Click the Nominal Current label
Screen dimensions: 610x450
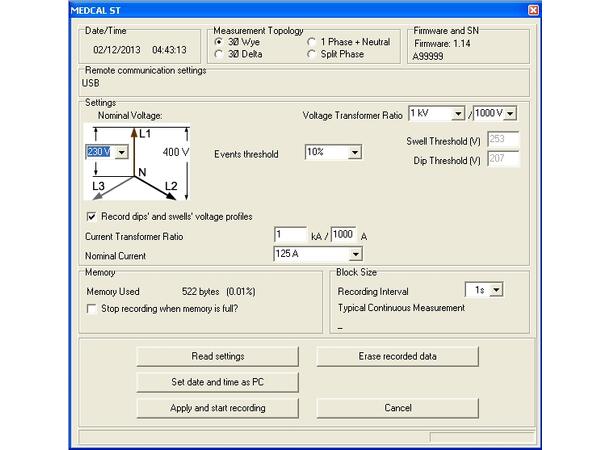pos(116,256)
